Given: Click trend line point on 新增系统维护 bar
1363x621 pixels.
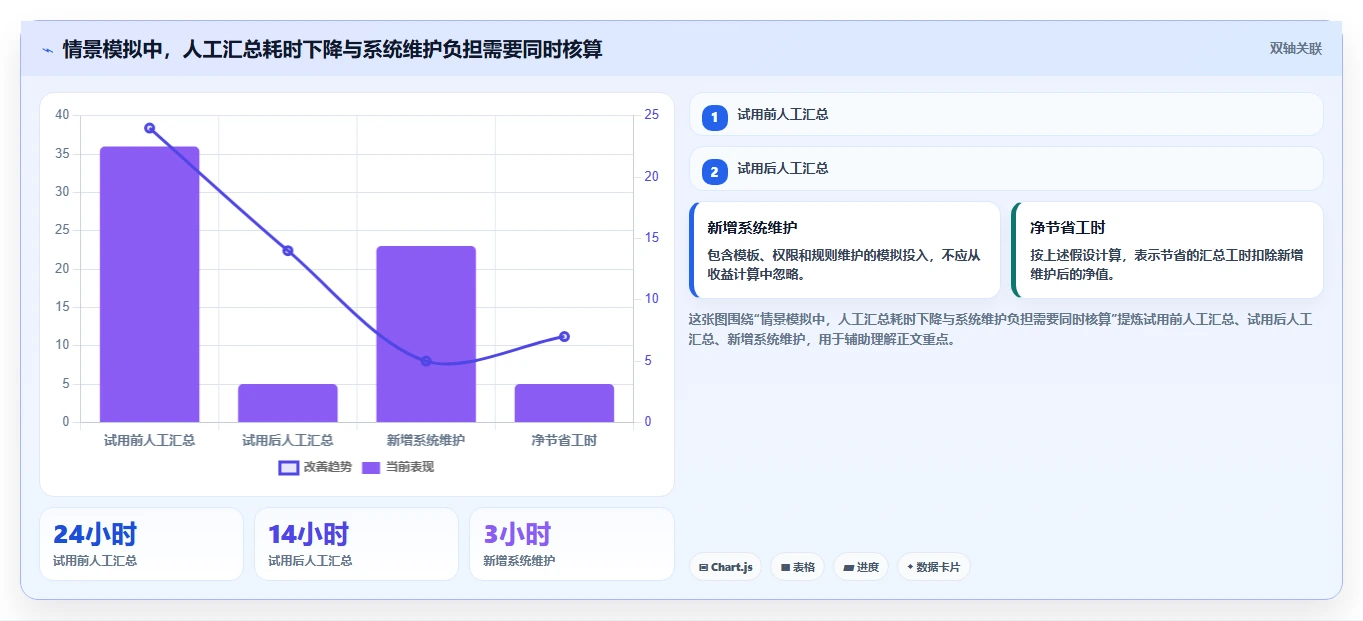Looking at the screenshot, I should pyautogui.click(x=426, y=361).
